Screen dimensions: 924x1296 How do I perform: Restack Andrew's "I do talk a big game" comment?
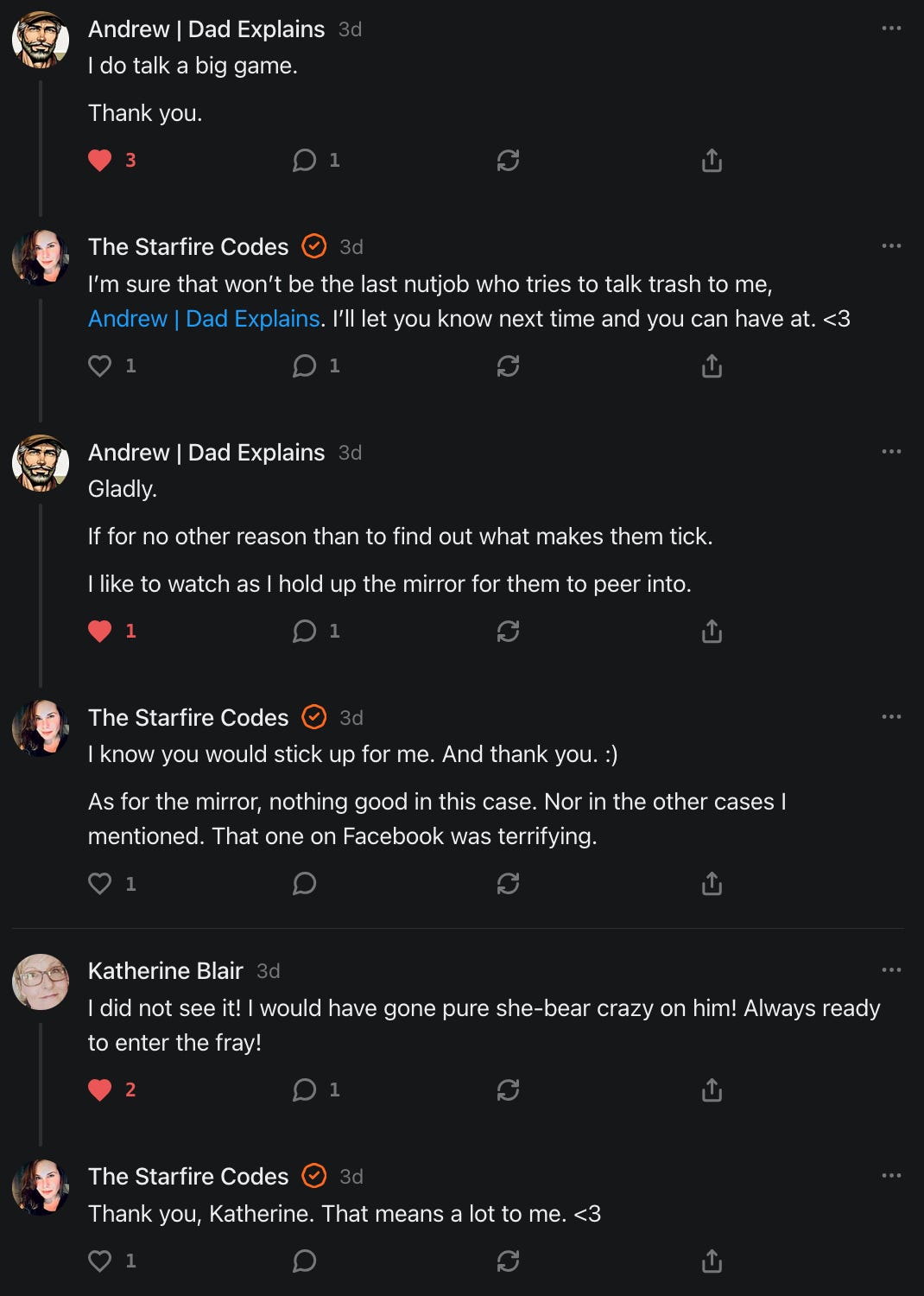pos(508,160)
